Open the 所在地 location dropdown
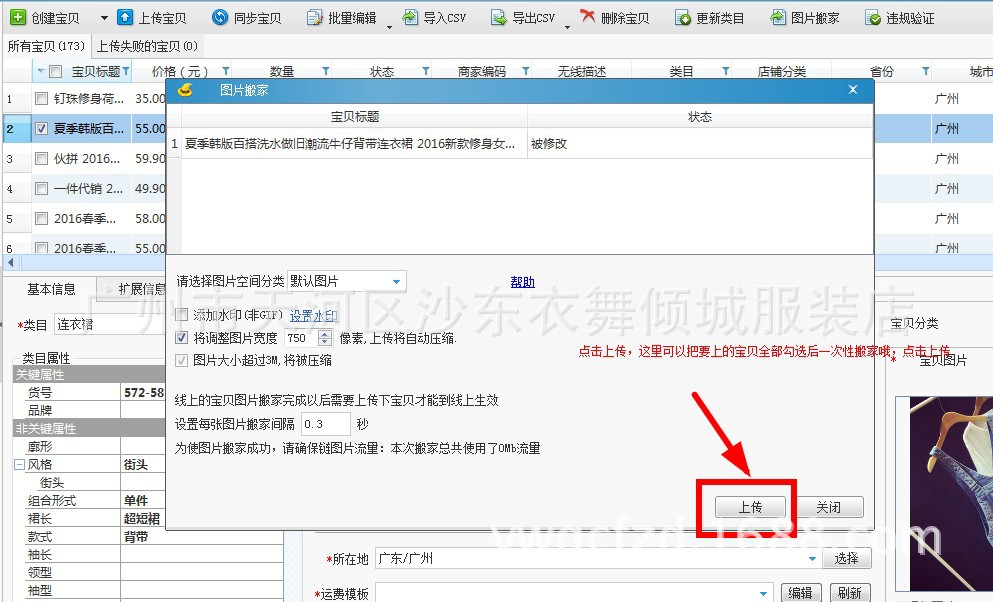993x602 pixels. click(x=812, y=558)
